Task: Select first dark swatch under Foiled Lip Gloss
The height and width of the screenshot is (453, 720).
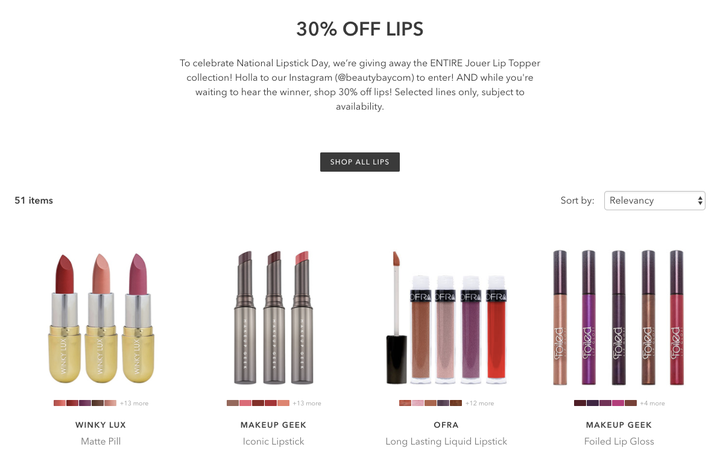Action: (x=580, y=403)
